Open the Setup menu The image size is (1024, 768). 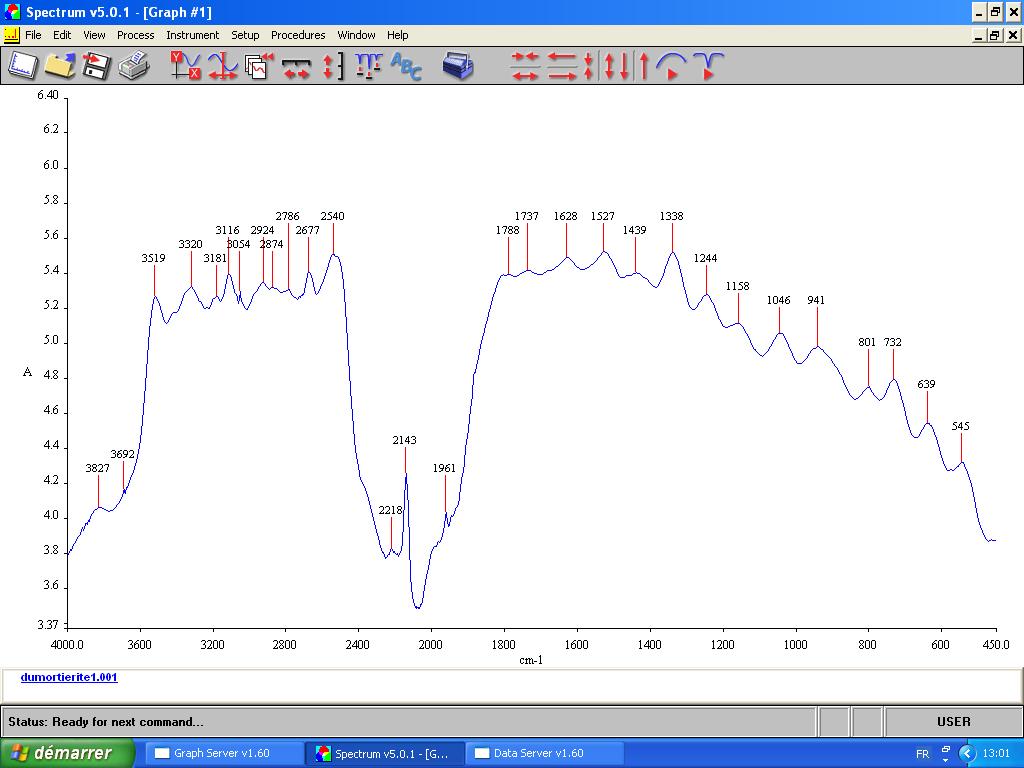[x=245, y=35]
